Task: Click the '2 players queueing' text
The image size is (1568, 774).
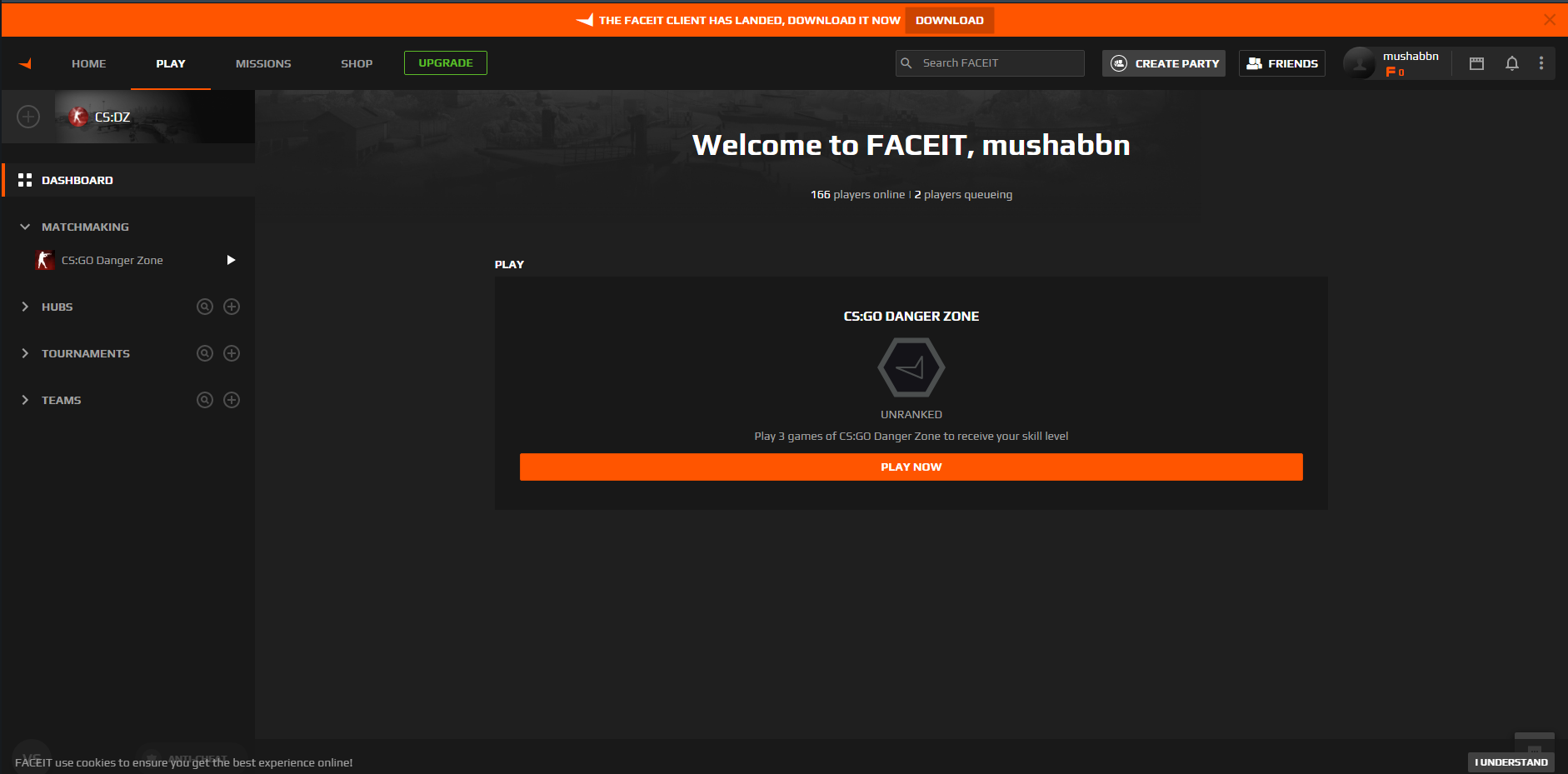Action: (963, 195)
